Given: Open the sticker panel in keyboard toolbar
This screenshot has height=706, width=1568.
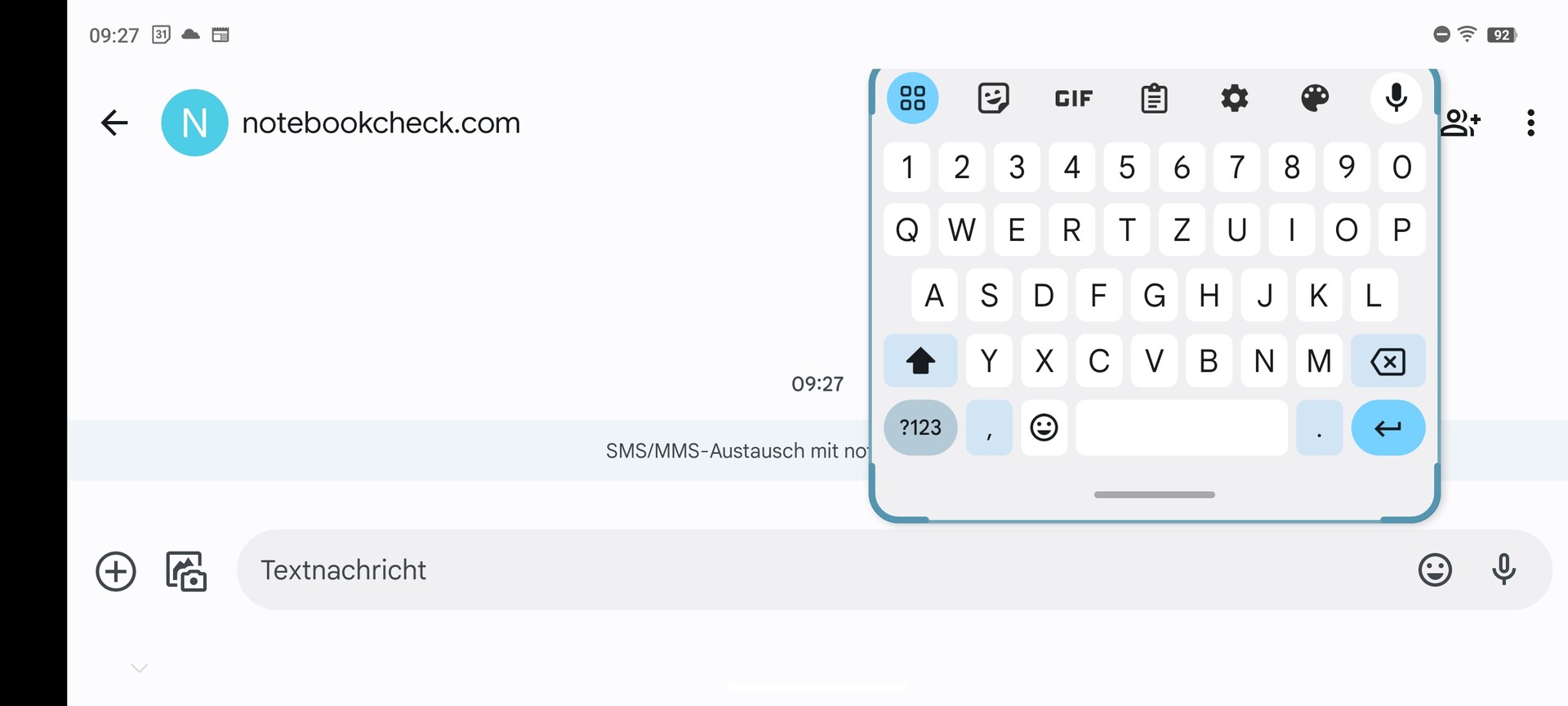Looking at the screenshot, I should (x=993, y=98).
